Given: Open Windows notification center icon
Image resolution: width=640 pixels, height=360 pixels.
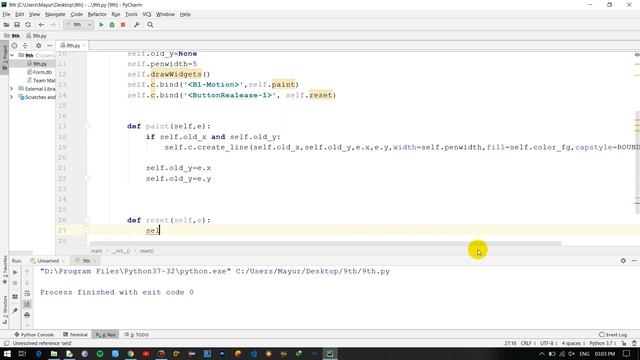Looking at the screenshot, I should point(627,354).
